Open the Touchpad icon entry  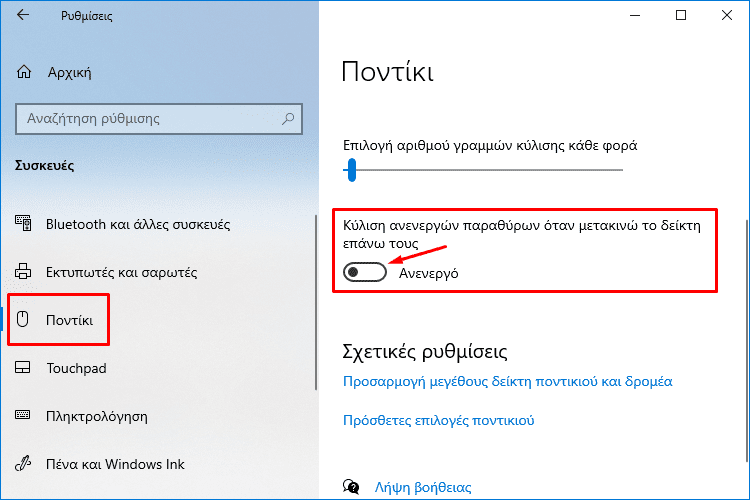point(22,367)
